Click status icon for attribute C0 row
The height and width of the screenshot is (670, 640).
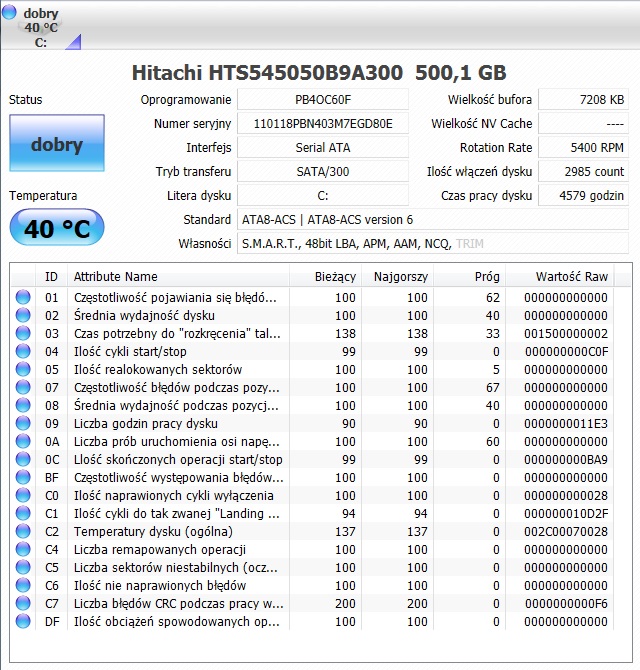click(23, 495)
